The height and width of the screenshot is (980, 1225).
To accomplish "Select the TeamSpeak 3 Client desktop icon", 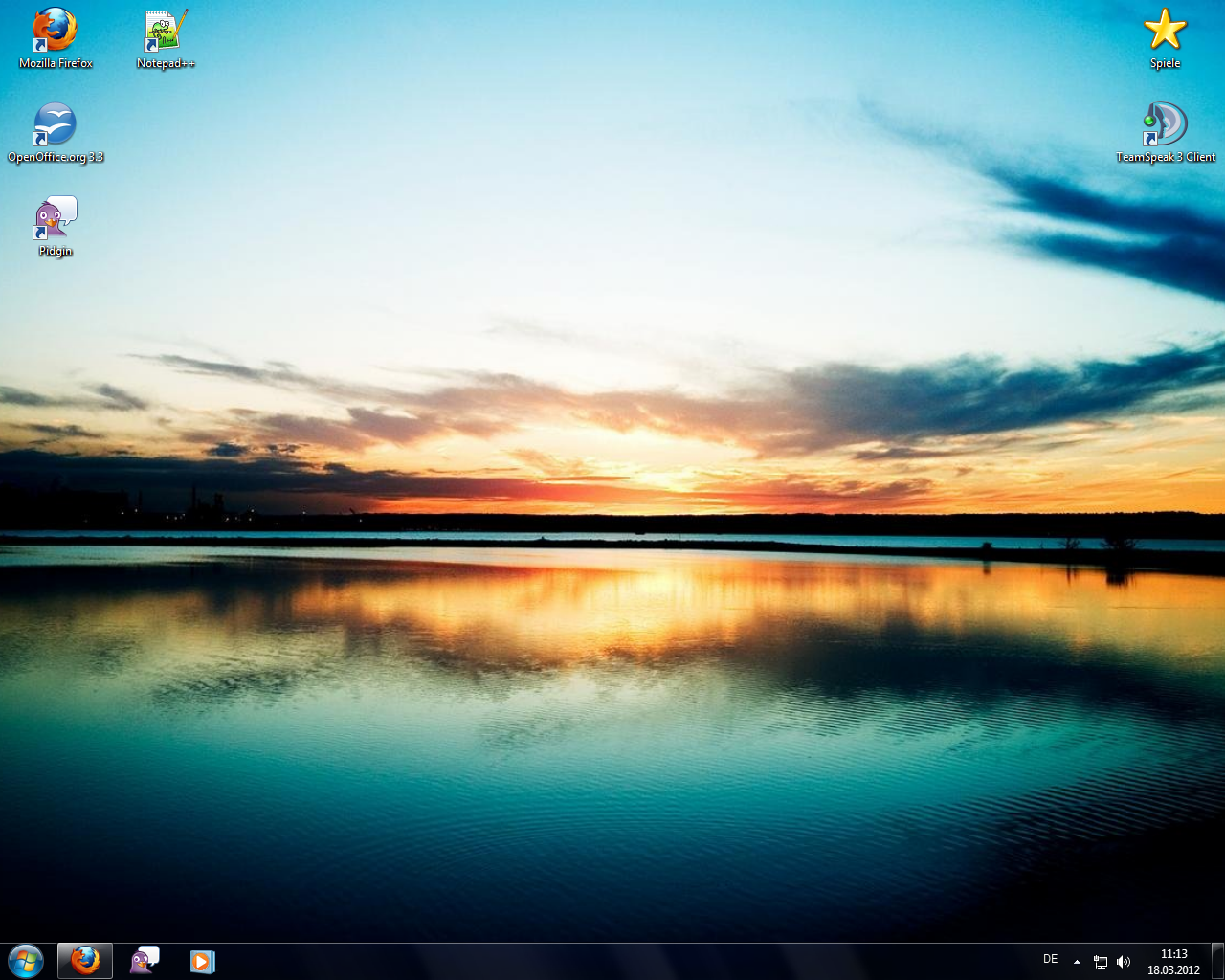I will point(1165,124).
